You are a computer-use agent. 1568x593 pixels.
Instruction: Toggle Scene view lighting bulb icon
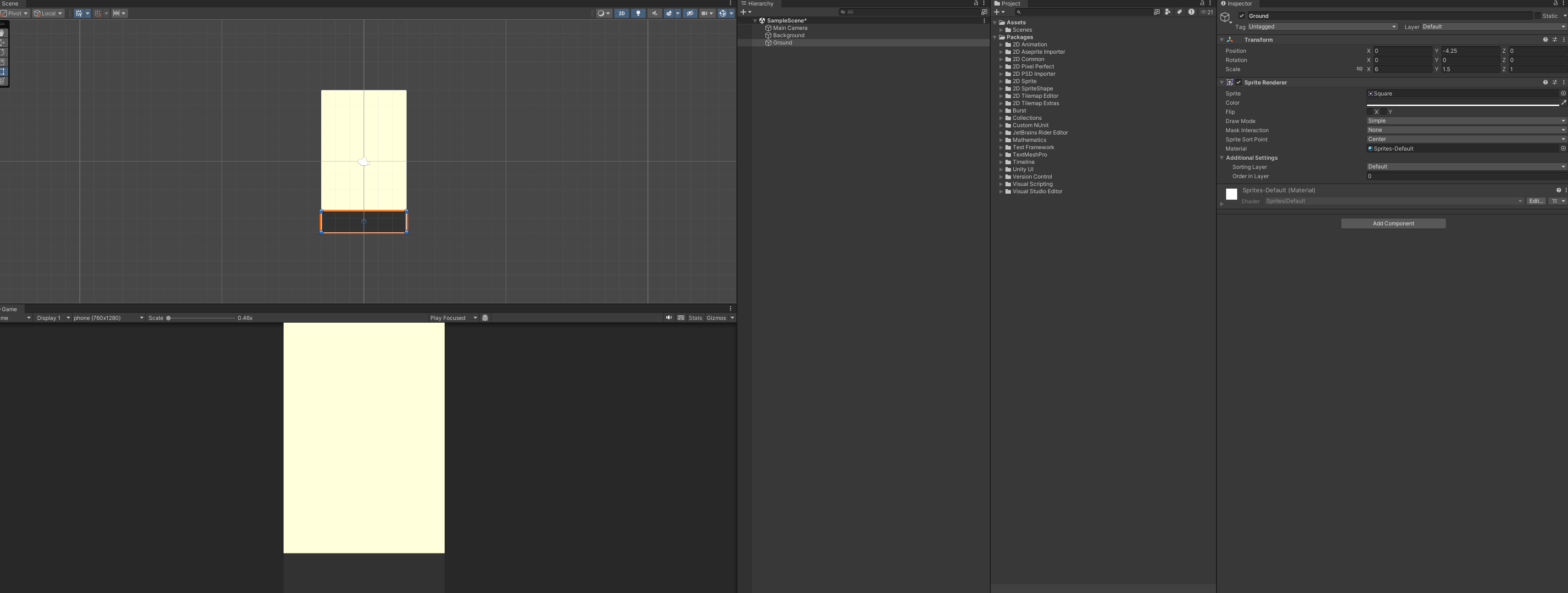[638, 13]
